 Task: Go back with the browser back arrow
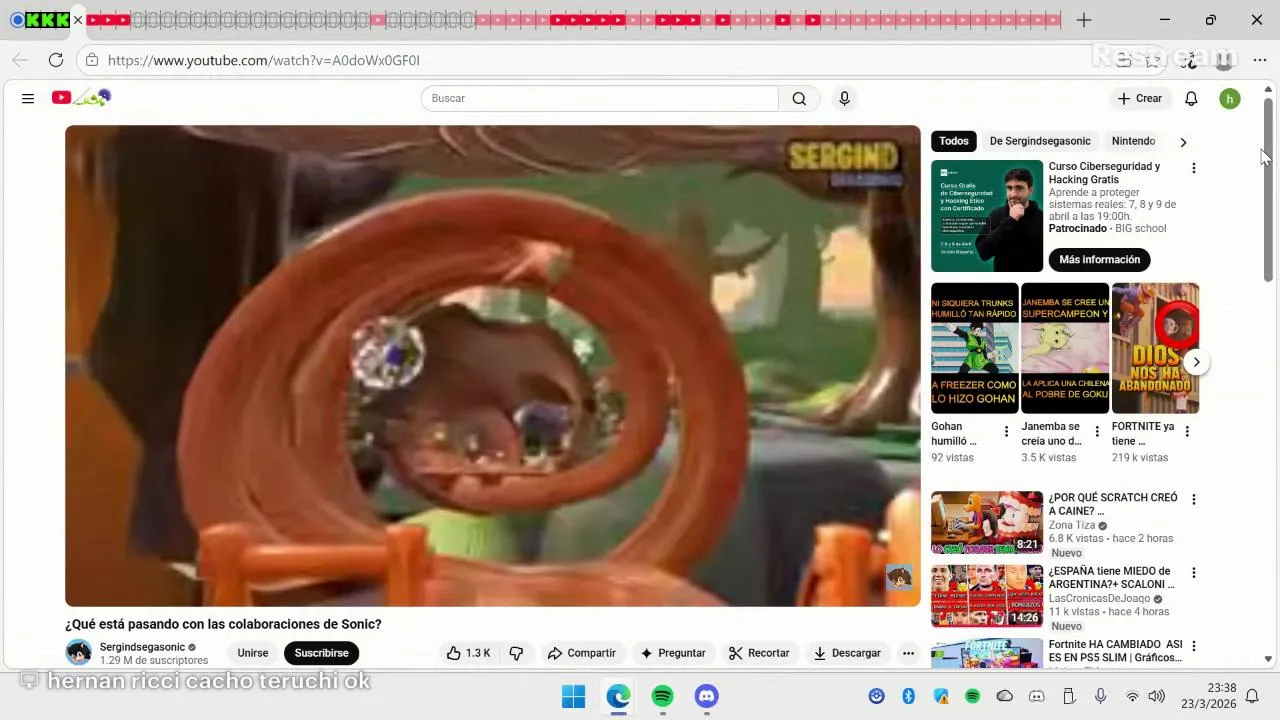20,60
